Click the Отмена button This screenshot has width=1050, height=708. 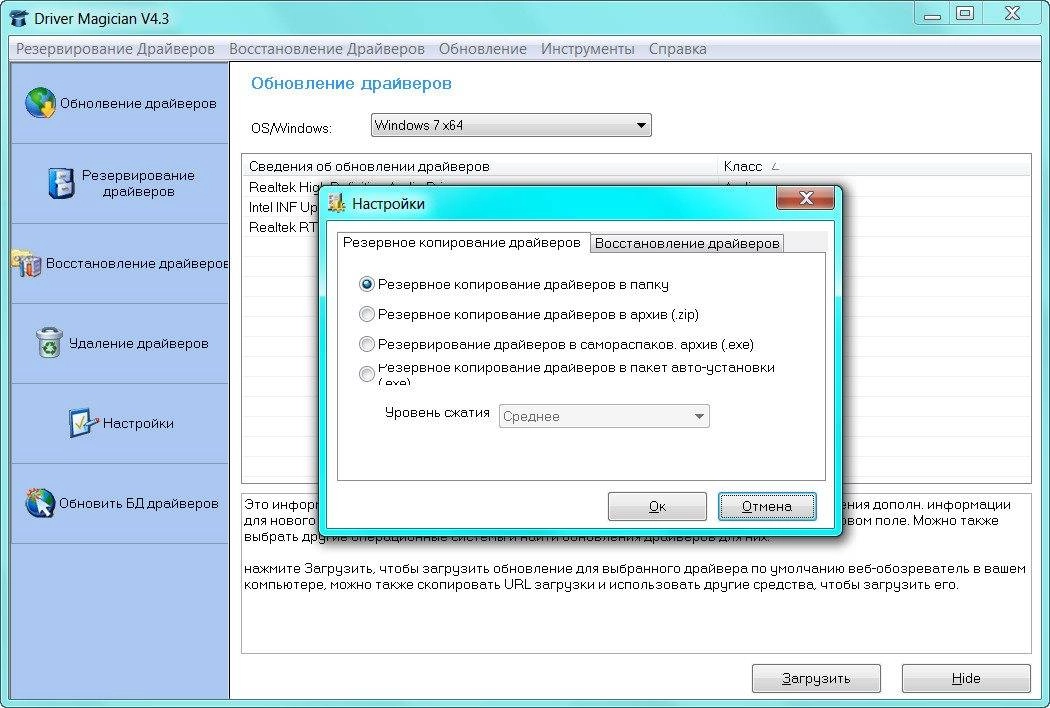(x=767, y=506)
